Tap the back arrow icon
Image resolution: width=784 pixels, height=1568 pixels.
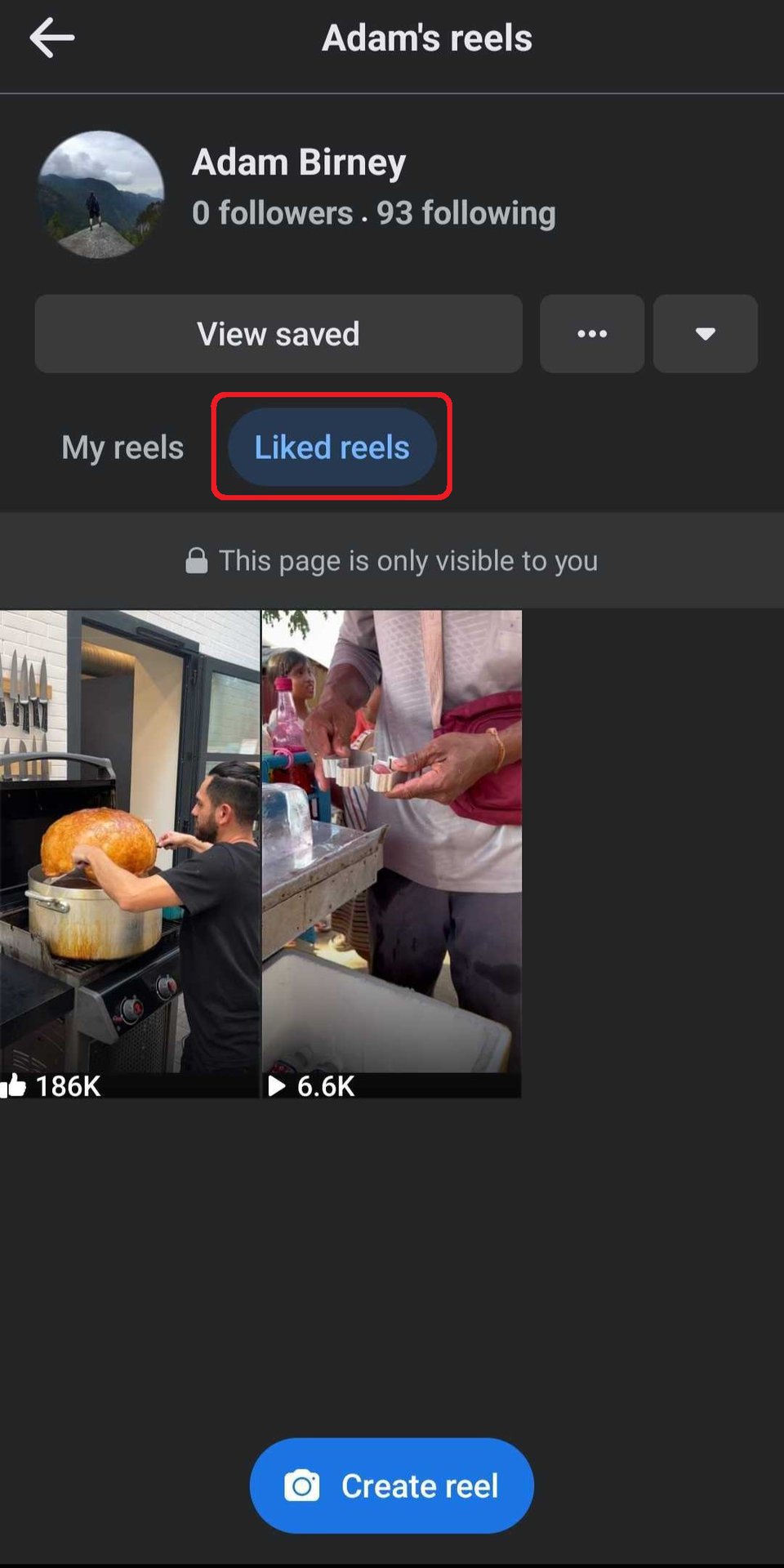51,38
